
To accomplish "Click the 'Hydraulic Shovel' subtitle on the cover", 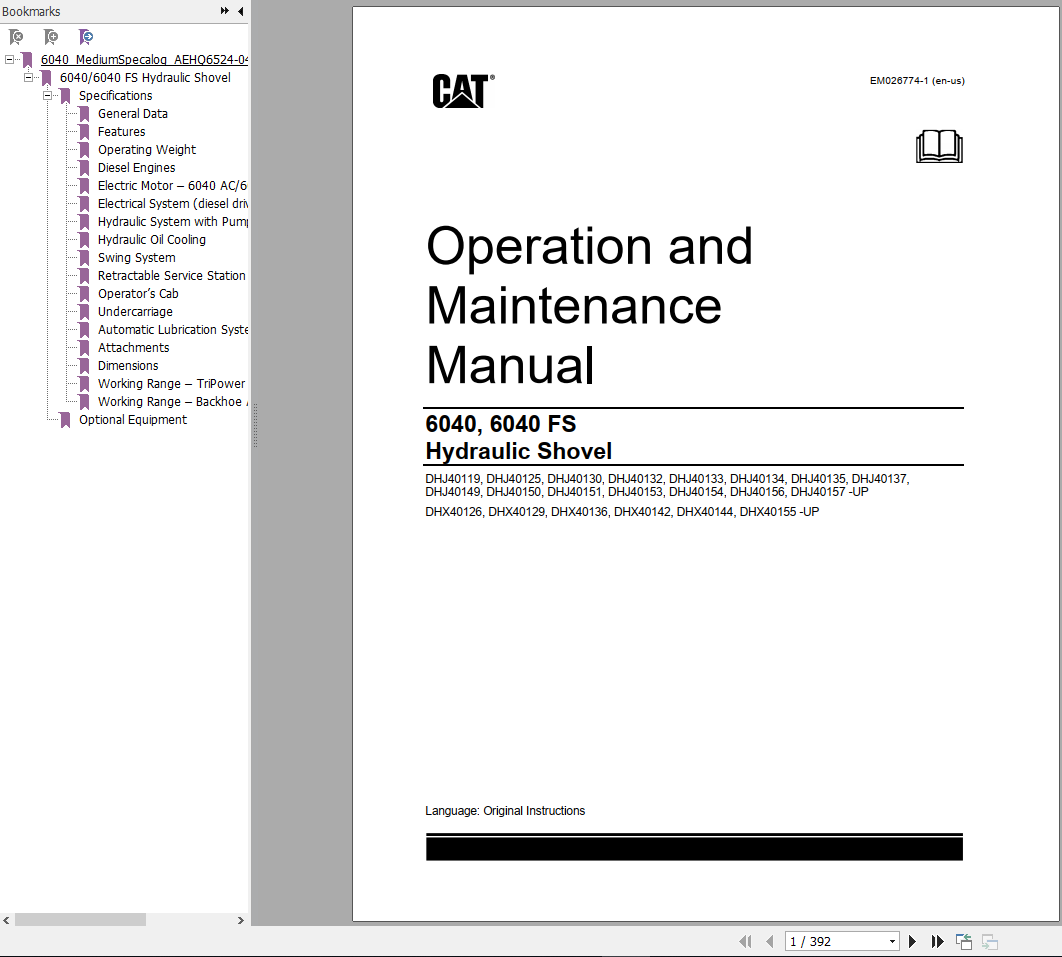I will (x=519, y=451).
